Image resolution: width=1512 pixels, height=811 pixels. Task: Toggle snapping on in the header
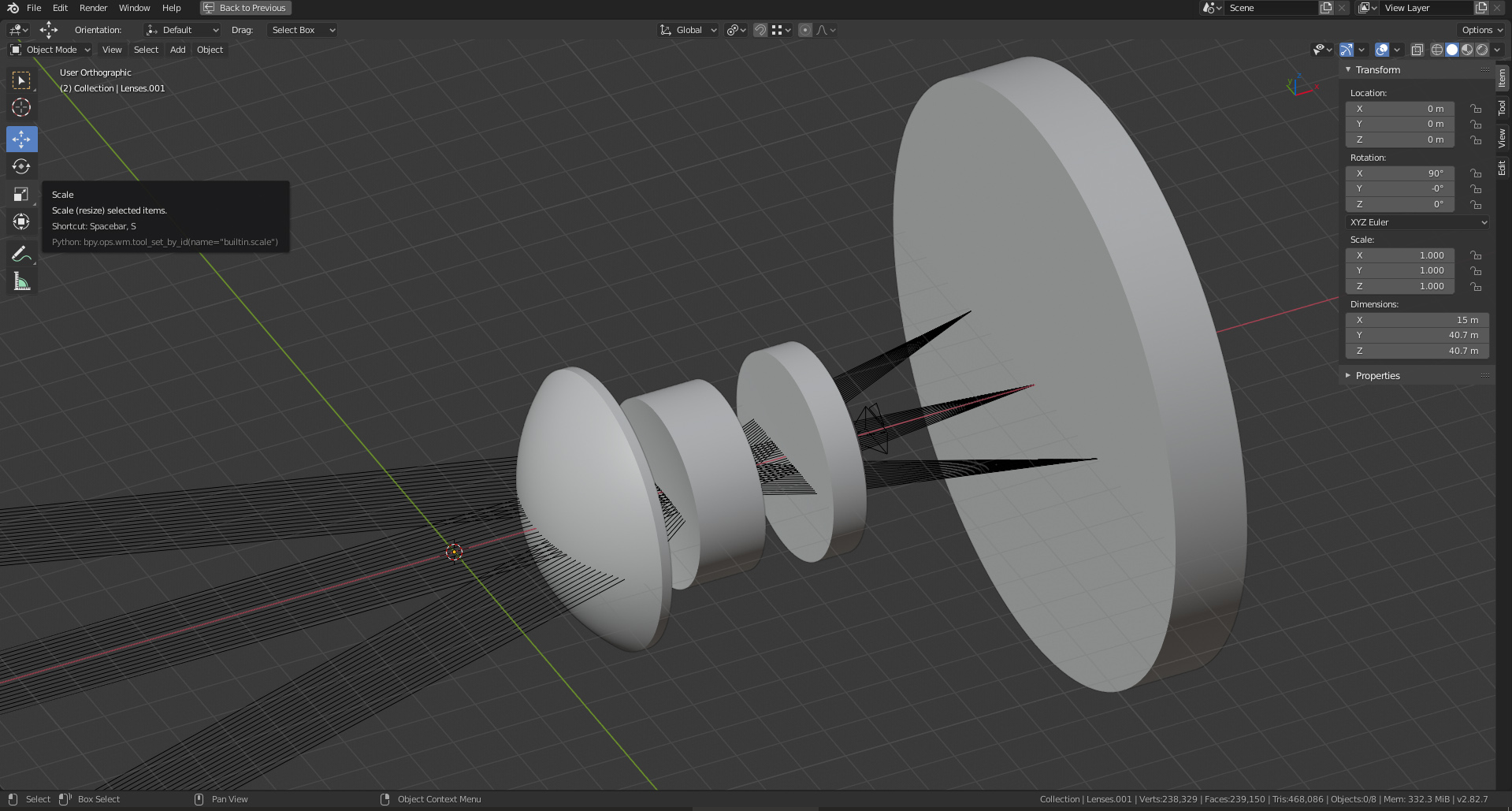pos(759,30)
